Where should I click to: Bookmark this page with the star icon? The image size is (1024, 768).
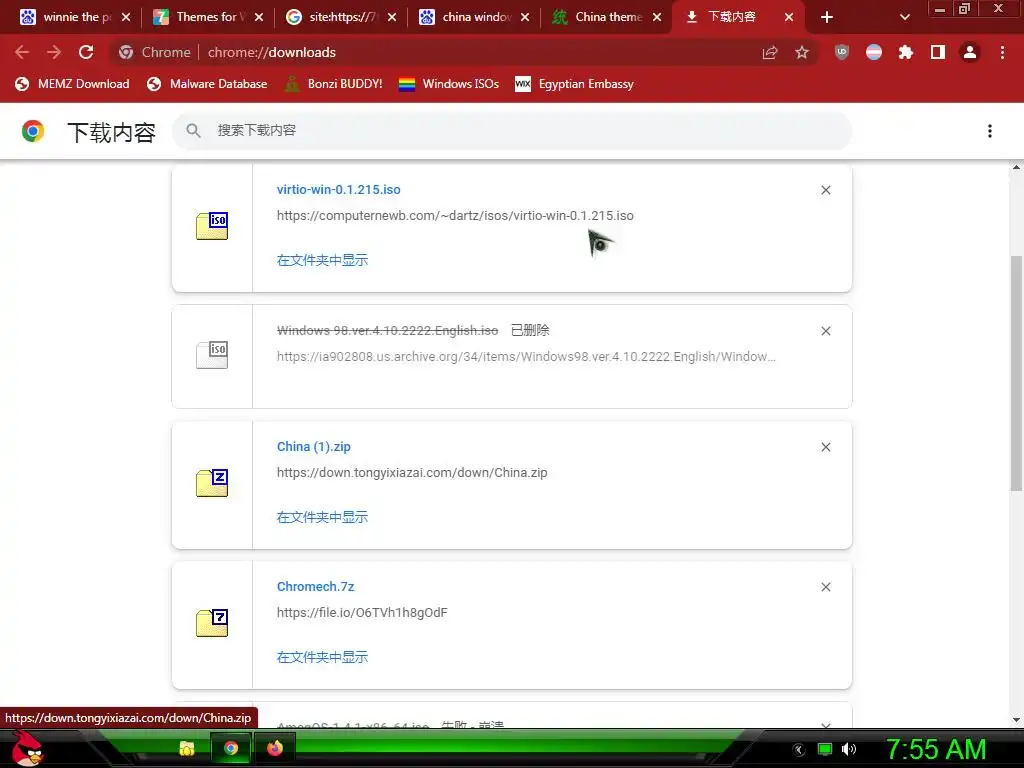tap(802, 52)
